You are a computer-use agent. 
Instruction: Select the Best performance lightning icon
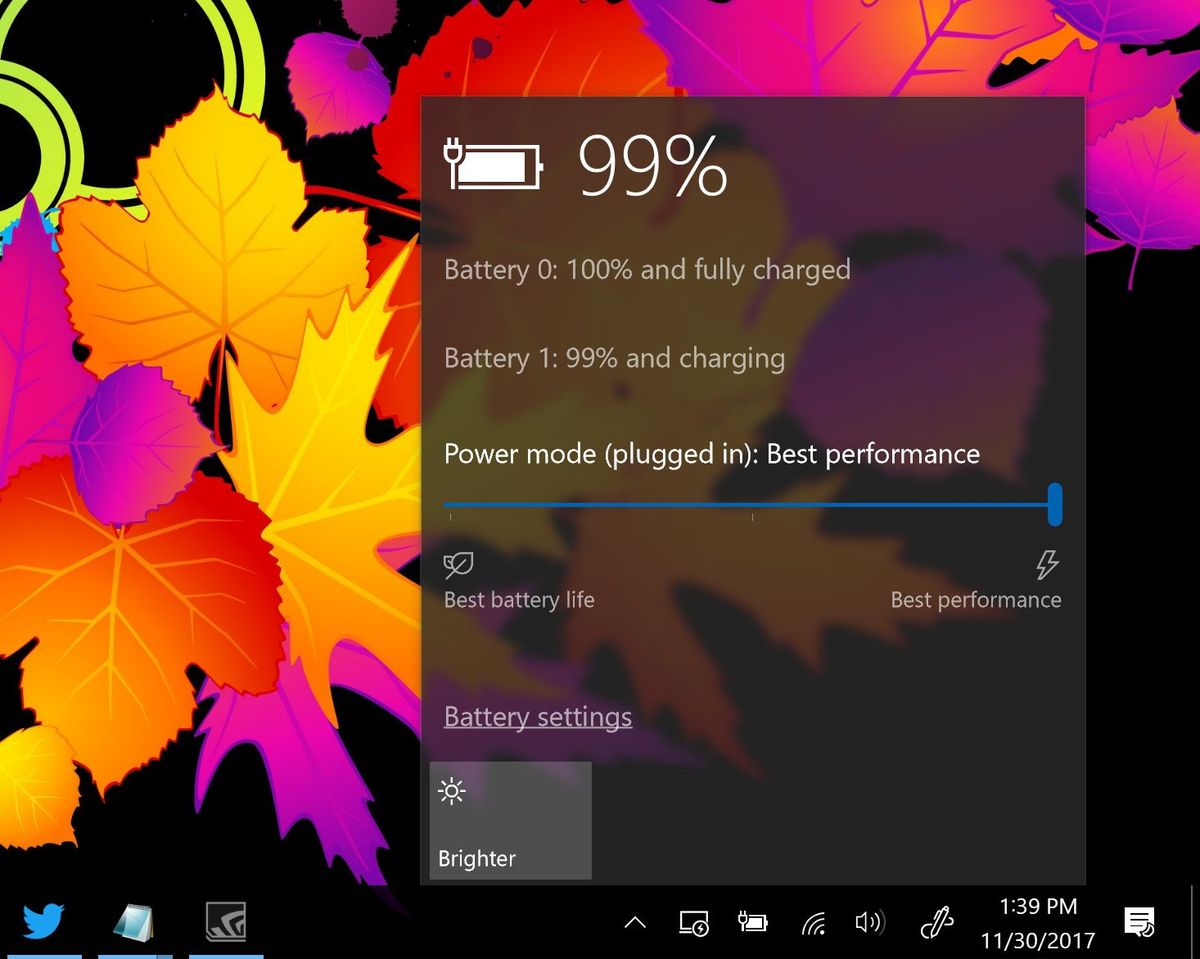point(1047,563)
